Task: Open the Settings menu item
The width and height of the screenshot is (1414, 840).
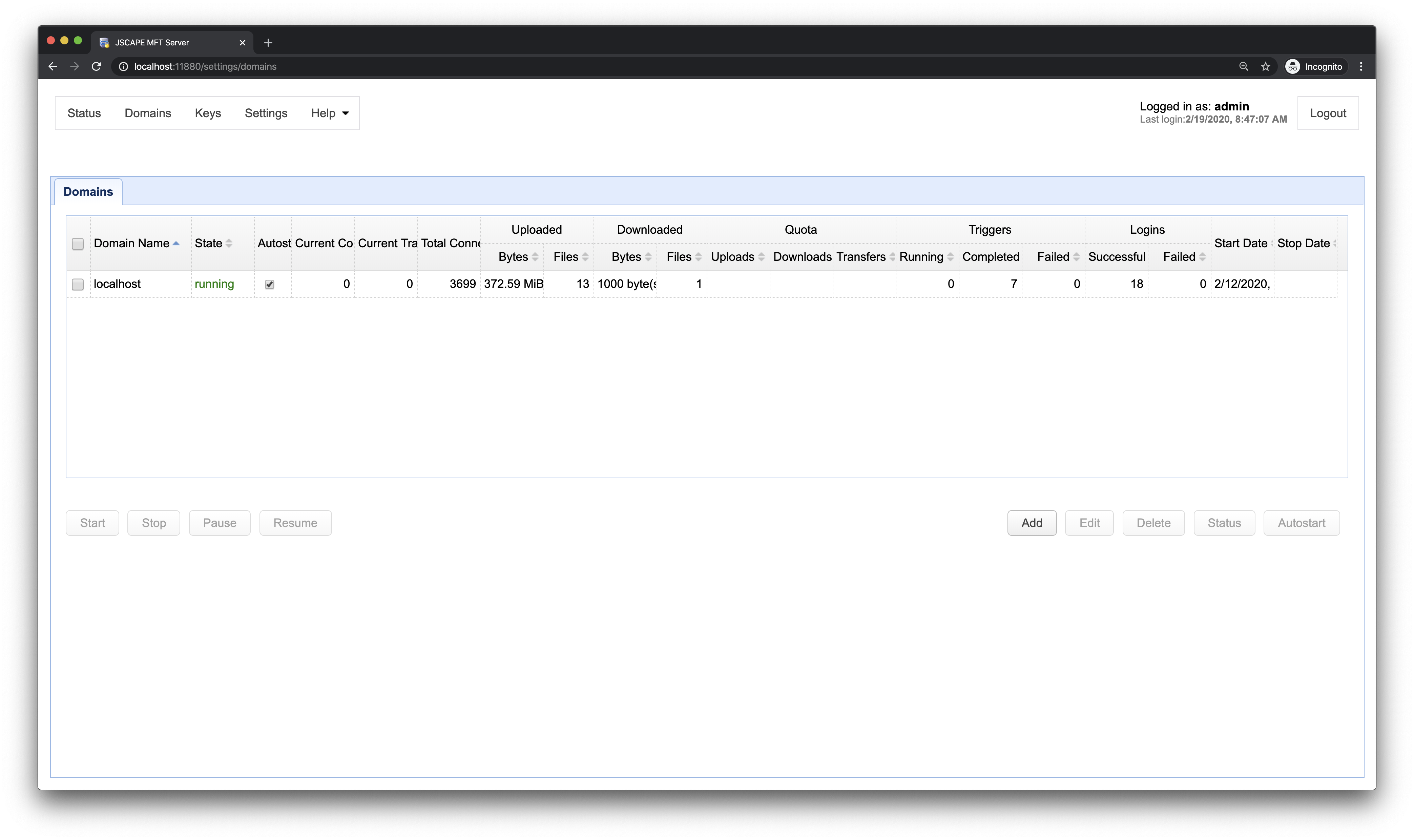Action: pos(266,113)
